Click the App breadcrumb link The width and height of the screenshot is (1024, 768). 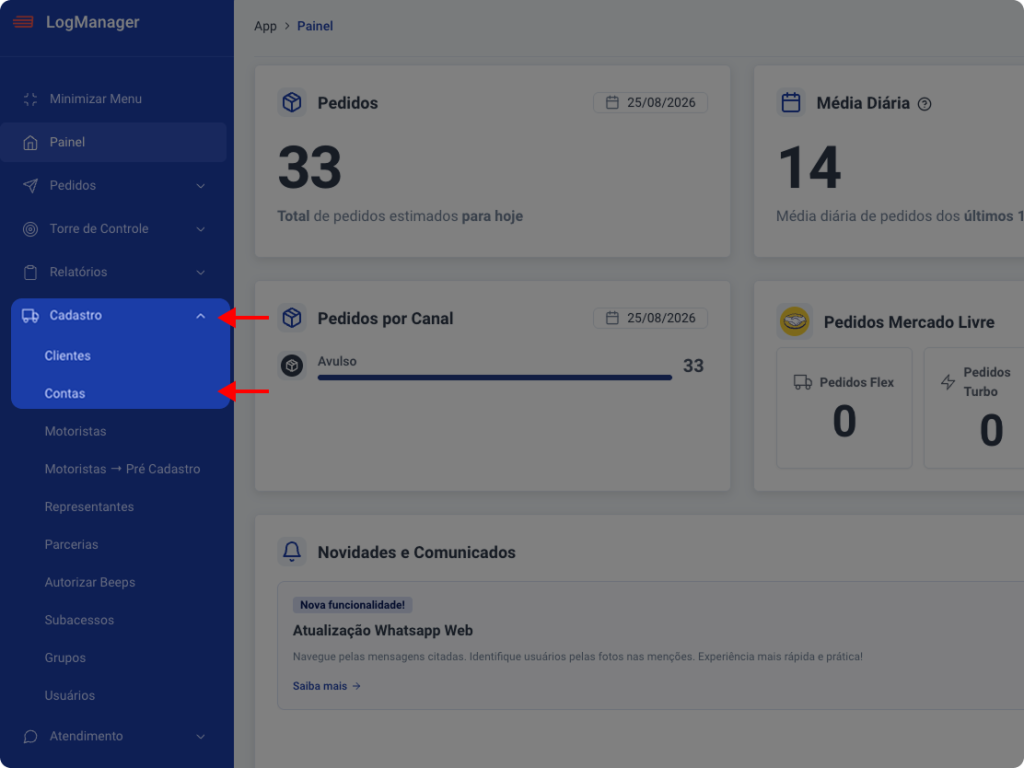[x=265, y=26]
